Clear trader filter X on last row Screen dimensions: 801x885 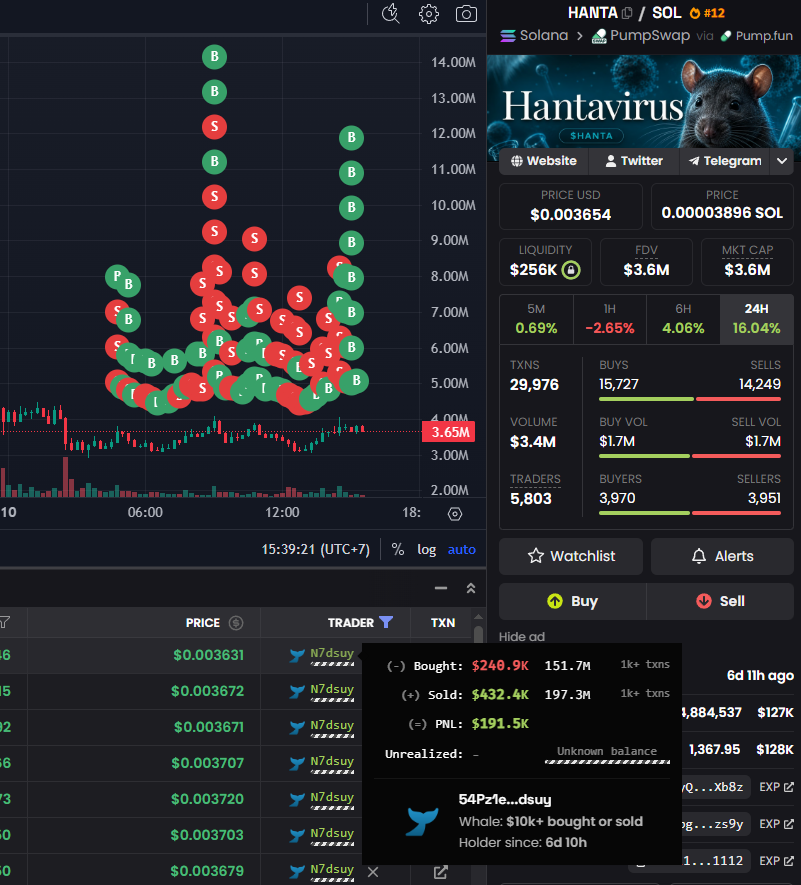[373, 872]
